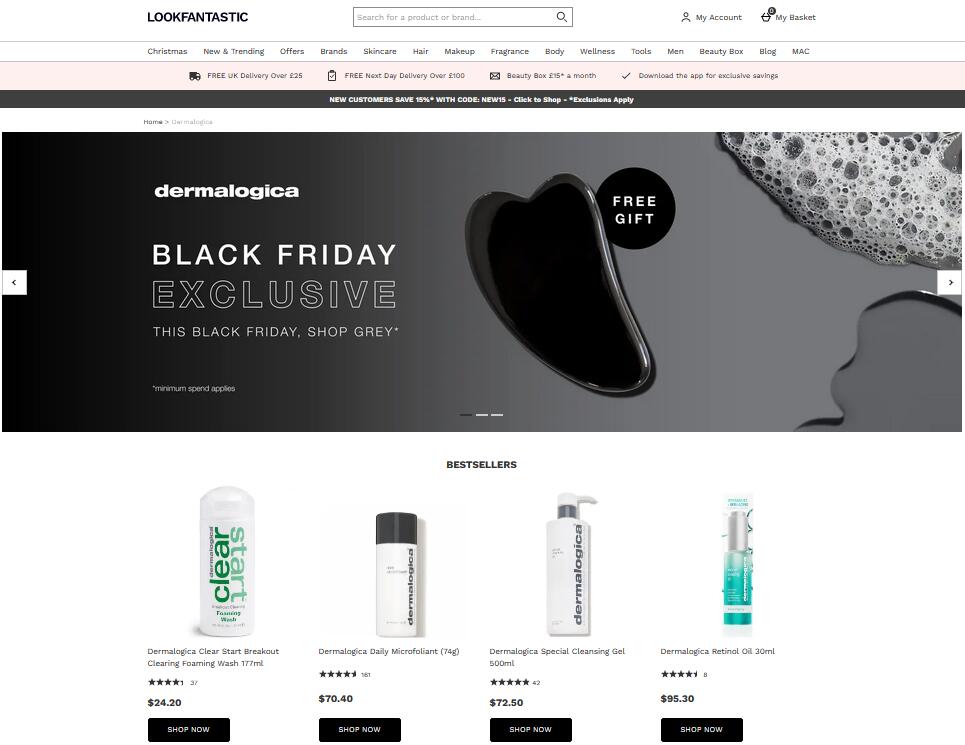This screenshot has height=745, width=965.
Task: Open the Retinol Oil 30ml product image
Action: pyautogui.click(x=737, y=564)
